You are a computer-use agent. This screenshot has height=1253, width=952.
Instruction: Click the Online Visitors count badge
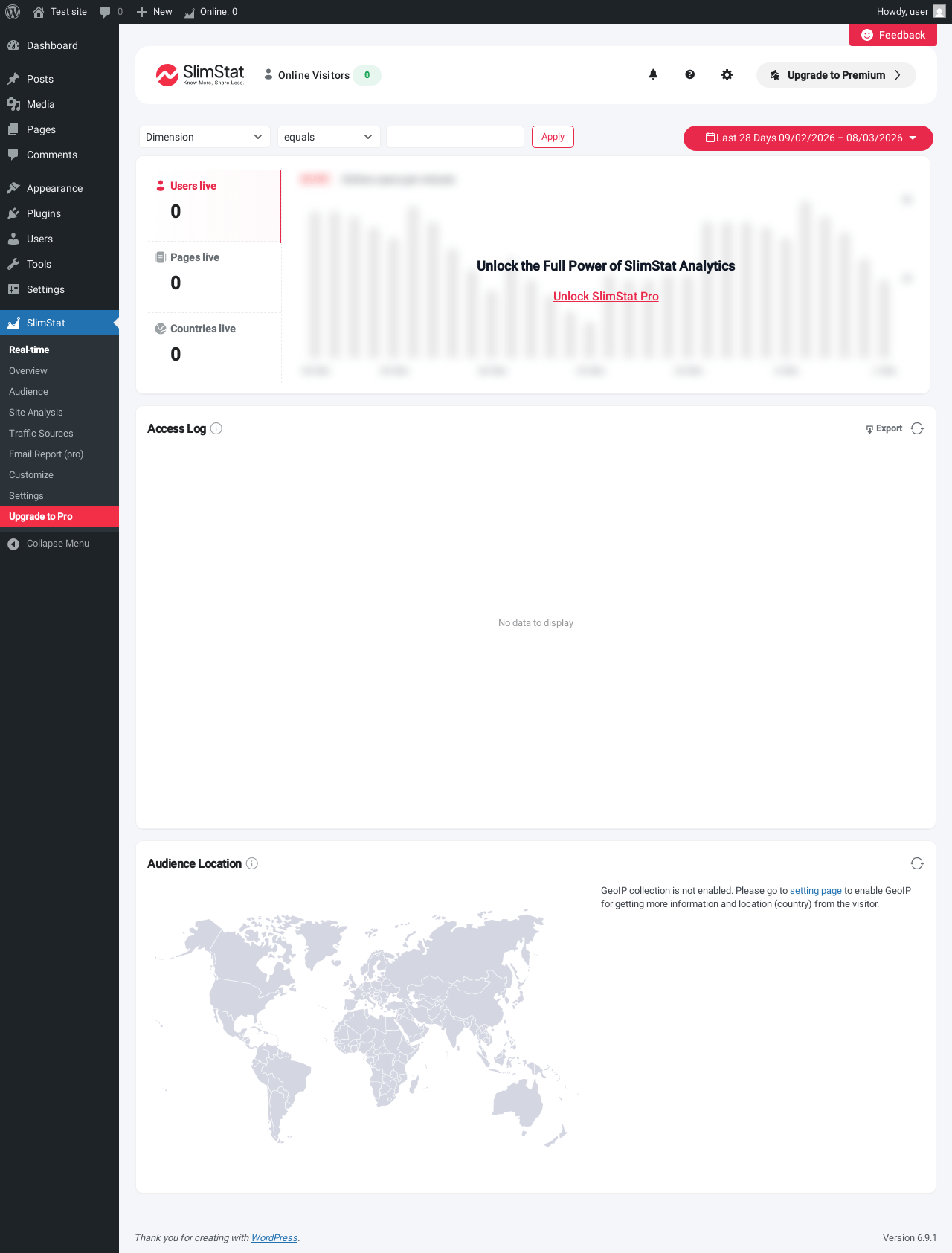coord(367,75)
